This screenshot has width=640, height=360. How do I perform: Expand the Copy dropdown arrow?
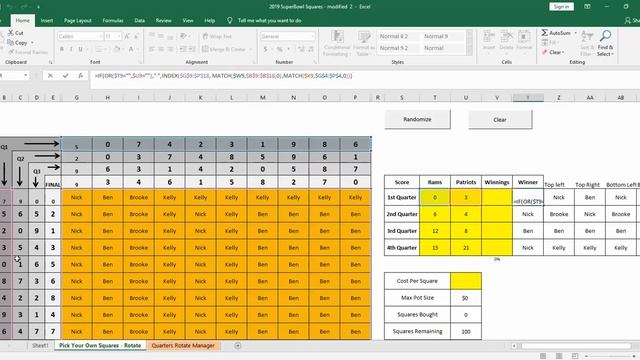[x=32, y=42]
